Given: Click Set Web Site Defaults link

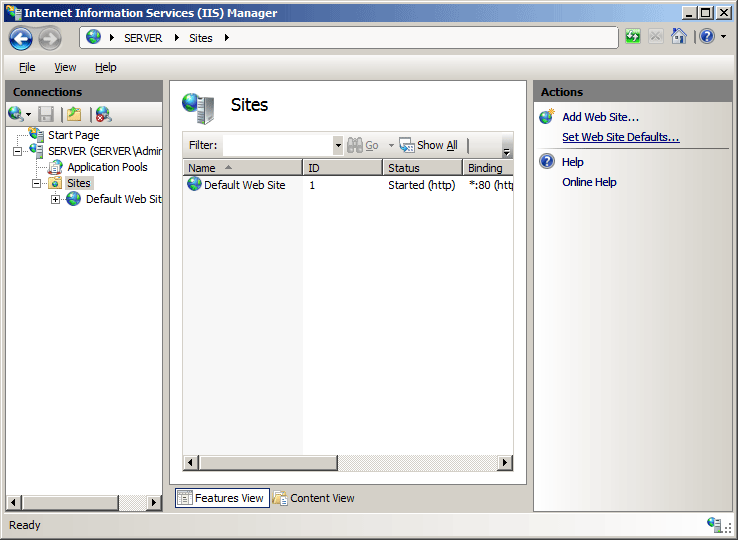Looking at the screenshot, I should pyautogui.click(x=620, y=137).
